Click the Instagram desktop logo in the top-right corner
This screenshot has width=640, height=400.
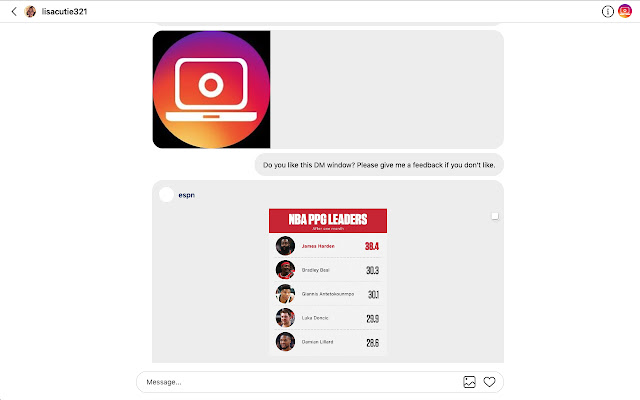(x=624, y=11)
